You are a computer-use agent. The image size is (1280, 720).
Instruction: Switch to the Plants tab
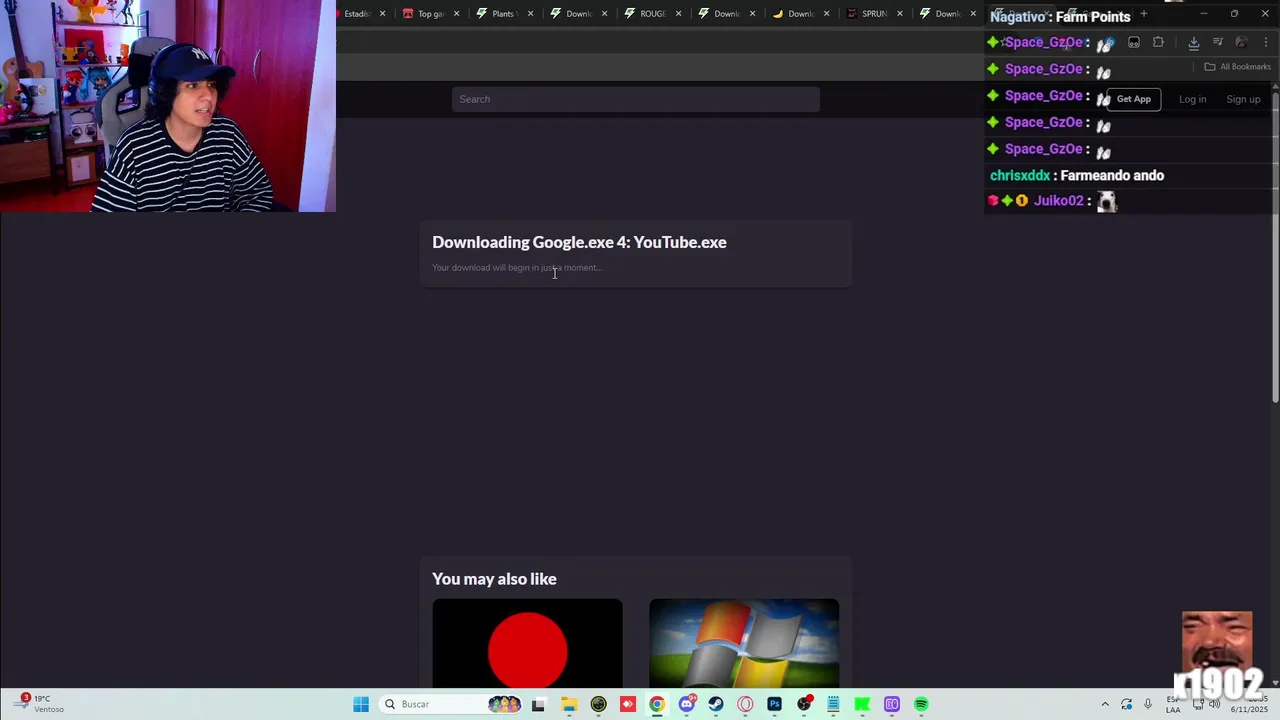(x=503, y=14)
